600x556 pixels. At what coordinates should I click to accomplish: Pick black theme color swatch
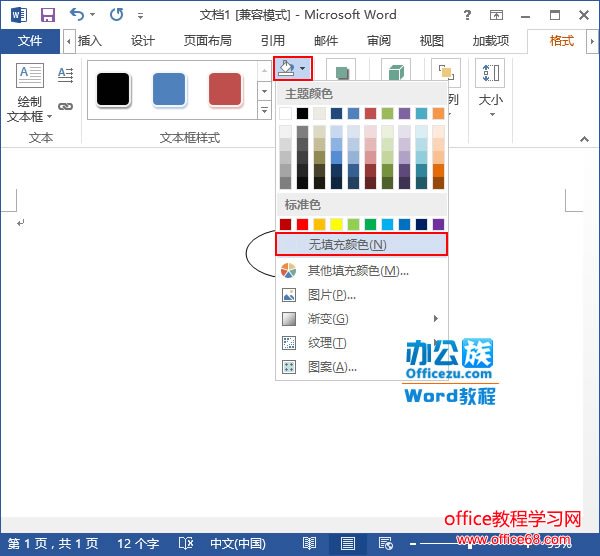coord(302,113)
